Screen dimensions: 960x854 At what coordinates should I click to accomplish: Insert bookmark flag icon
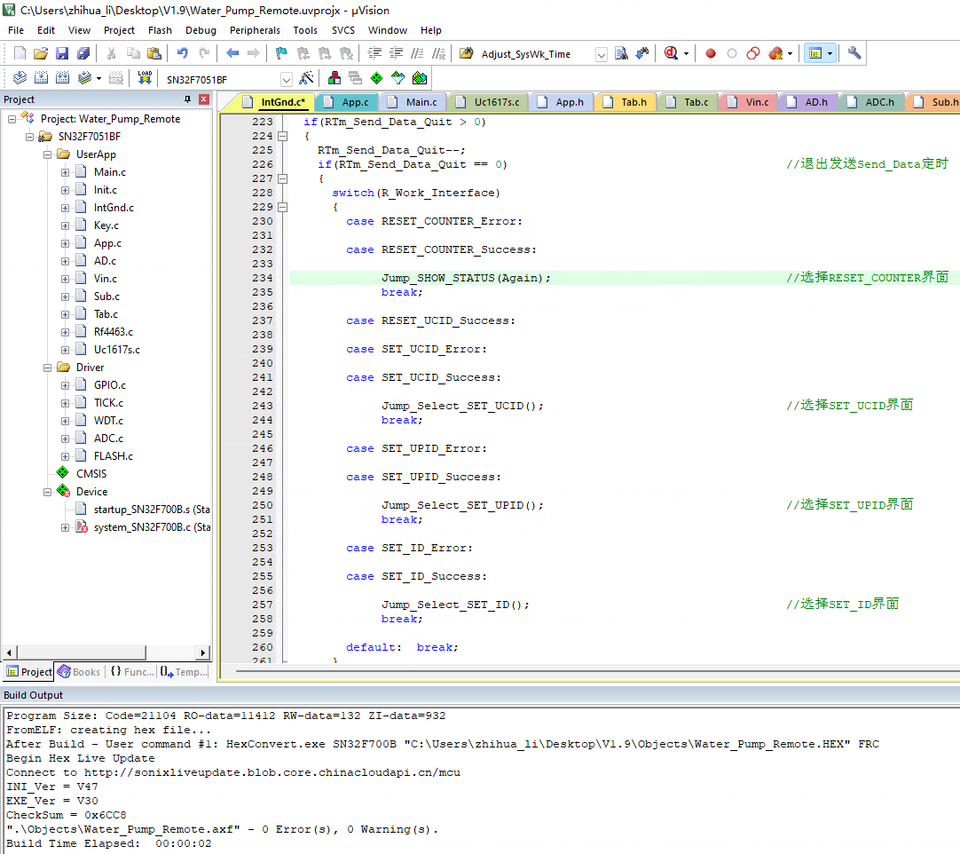282,53
